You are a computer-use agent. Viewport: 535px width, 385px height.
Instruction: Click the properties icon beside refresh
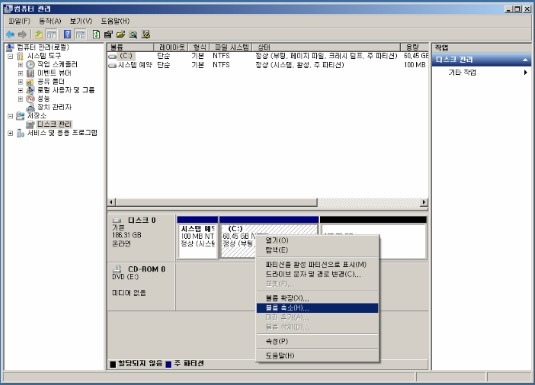[108, 34]
